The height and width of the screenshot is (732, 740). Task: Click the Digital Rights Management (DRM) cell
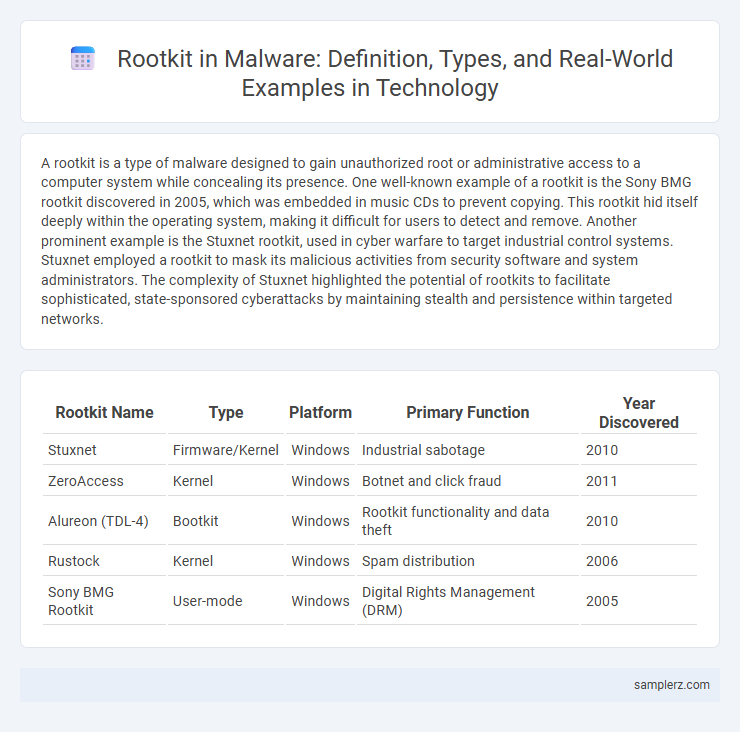(x=468, y=601)
